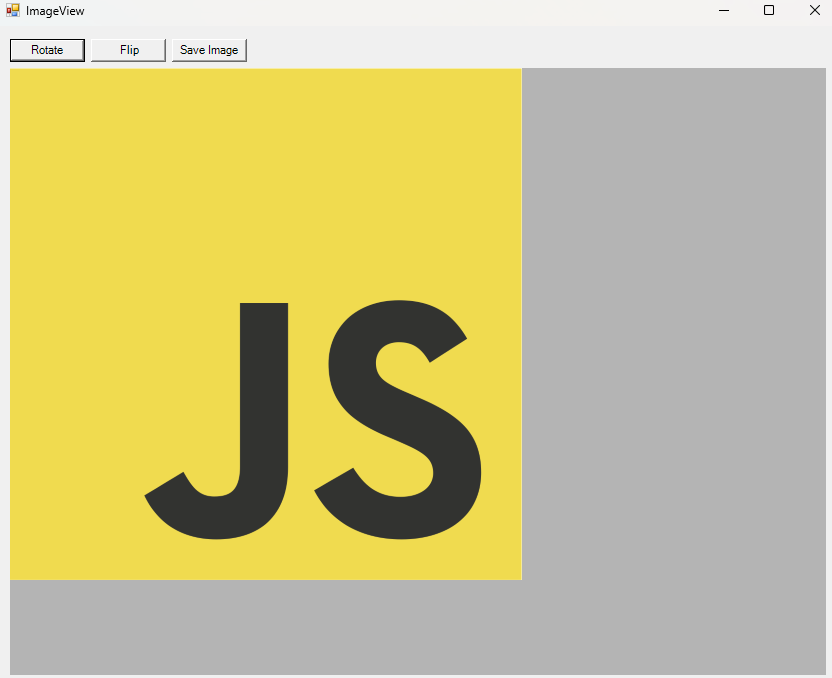
Task: Click the yellow area above the JS letters
Action: (265, 180)
